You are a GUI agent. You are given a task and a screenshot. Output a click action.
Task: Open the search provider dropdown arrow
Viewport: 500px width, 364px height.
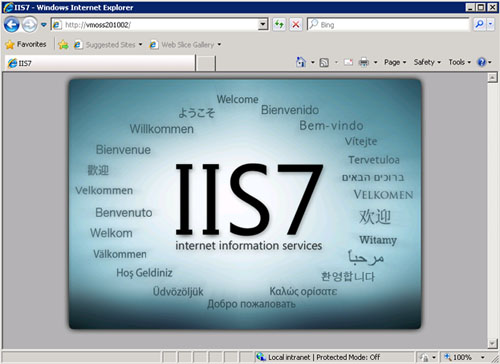(x=490, y=24)
